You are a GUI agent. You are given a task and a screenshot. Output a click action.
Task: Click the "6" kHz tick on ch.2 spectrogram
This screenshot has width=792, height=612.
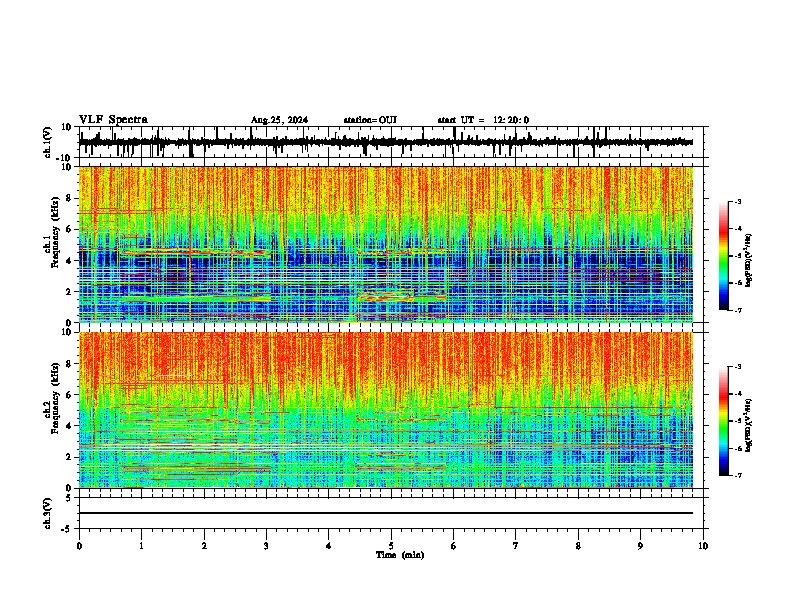70,395
